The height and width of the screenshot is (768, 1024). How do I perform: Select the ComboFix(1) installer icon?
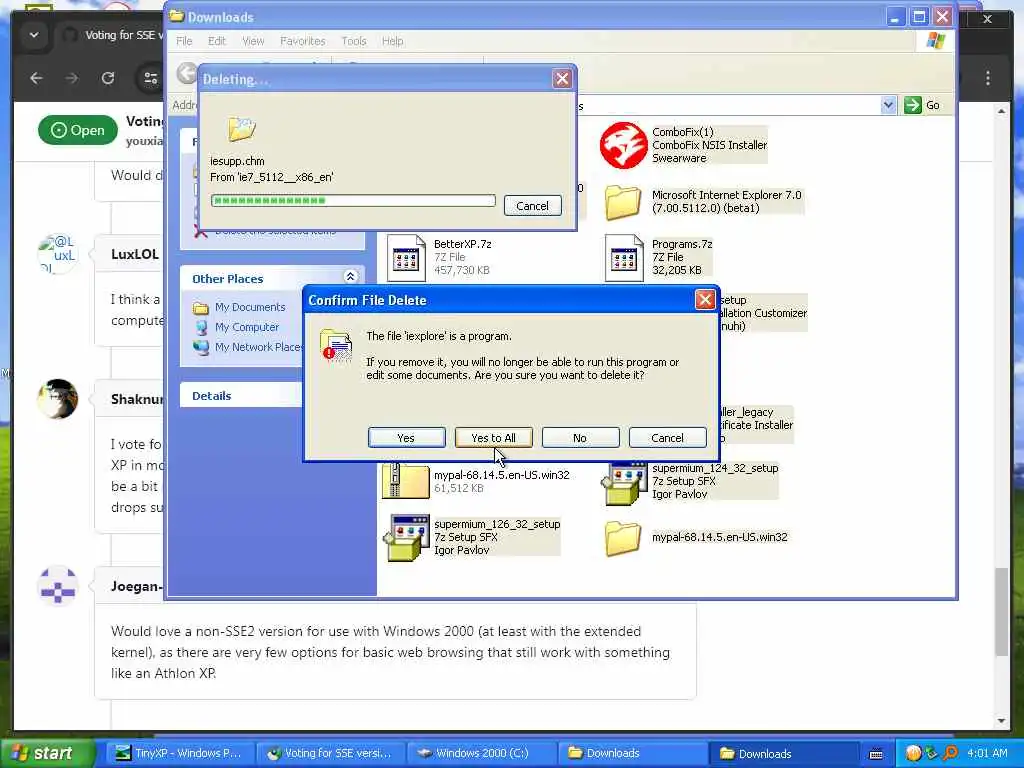[623, 145]
